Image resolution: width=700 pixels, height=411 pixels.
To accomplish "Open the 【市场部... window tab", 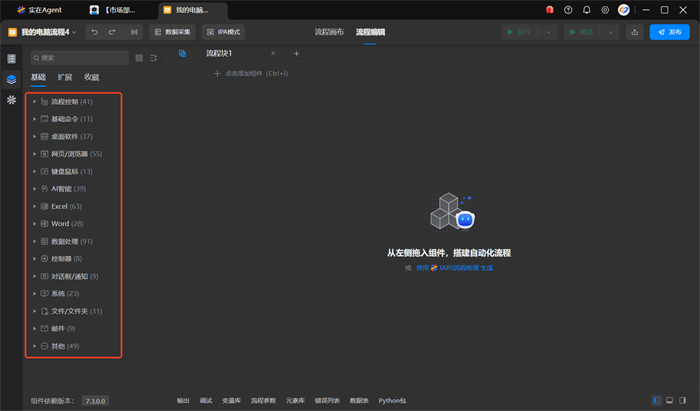I will pos(113,10).
